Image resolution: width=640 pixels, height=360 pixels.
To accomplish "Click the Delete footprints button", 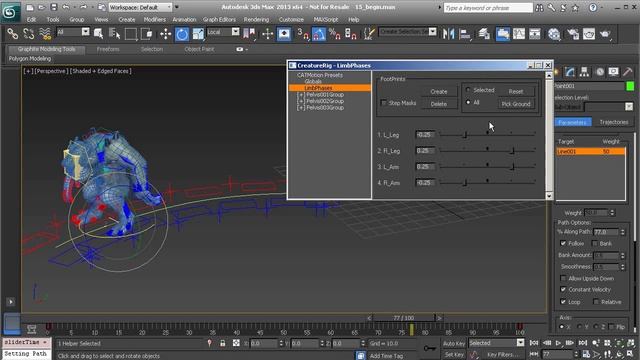I will pyautogui.click(x=438, y=104).
